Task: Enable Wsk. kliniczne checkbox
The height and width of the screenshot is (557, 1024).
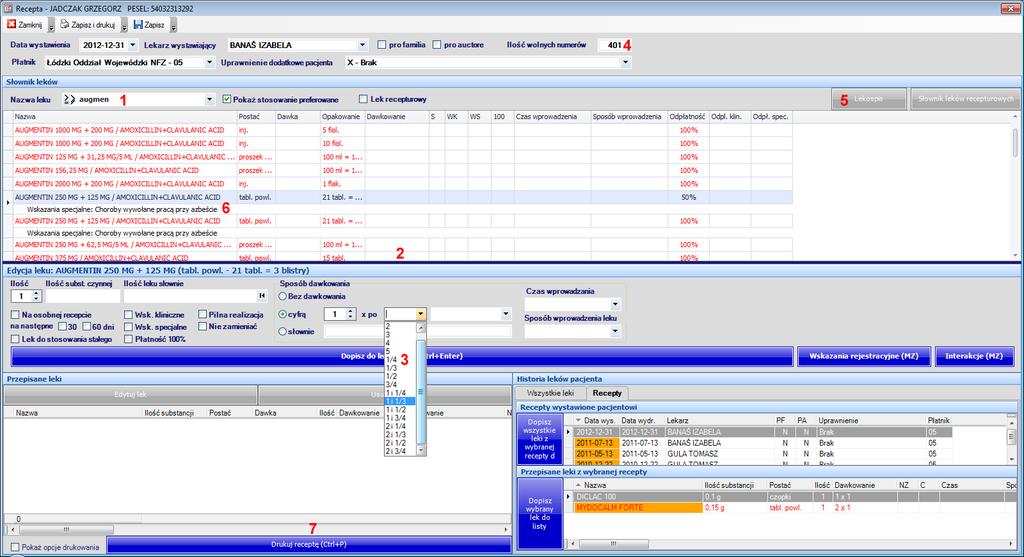Action: coord(128,315)
